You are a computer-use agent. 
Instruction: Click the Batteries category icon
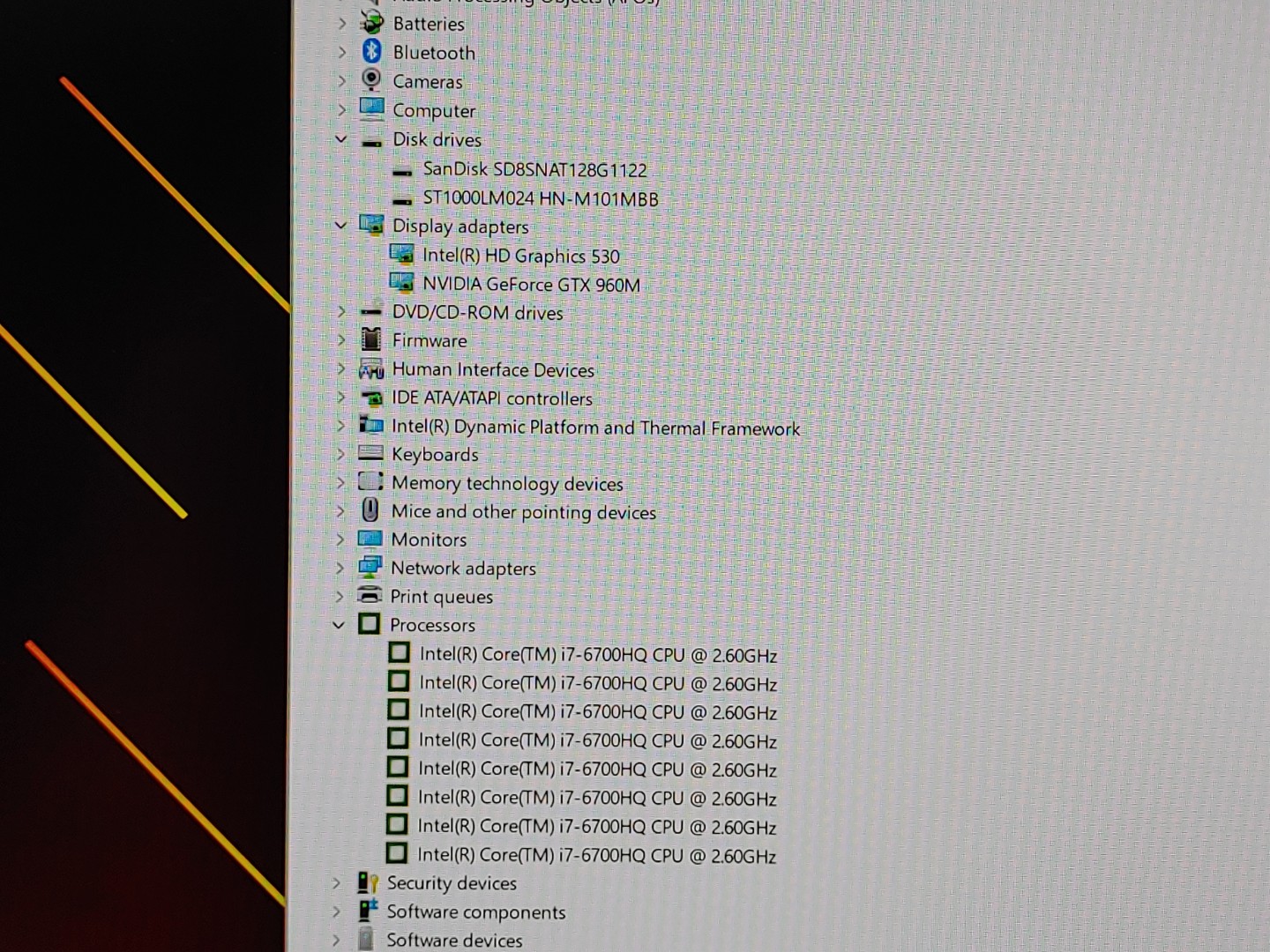tap(372, 23)
